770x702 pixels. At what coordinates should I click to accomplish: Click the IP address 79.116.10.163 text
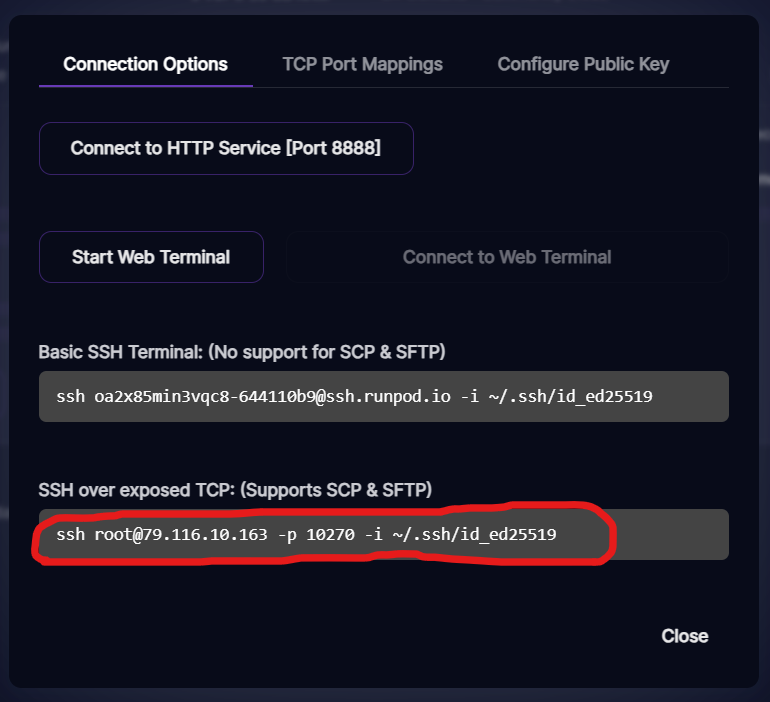coord(205,534)
